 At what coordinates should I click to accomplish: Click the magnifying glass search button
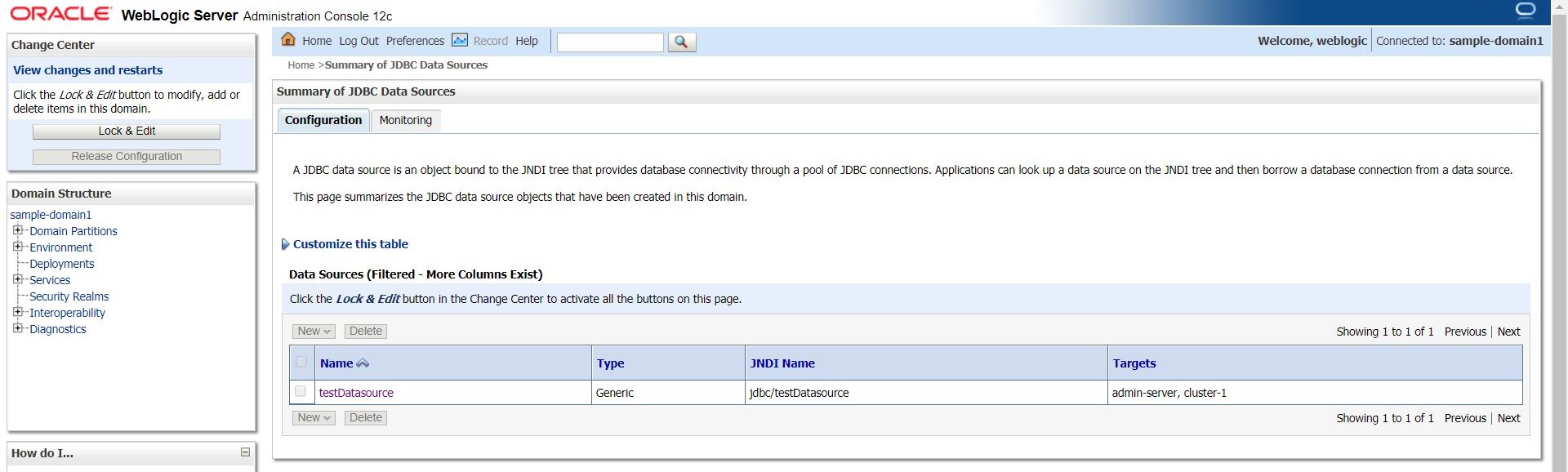(x=682, y=42)
